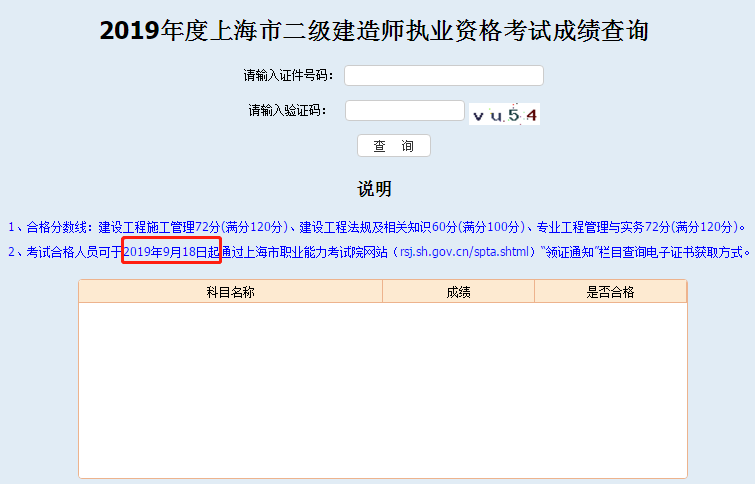Click the 证件号码 input field
755x484 pixels.
(x=443, y=76)
